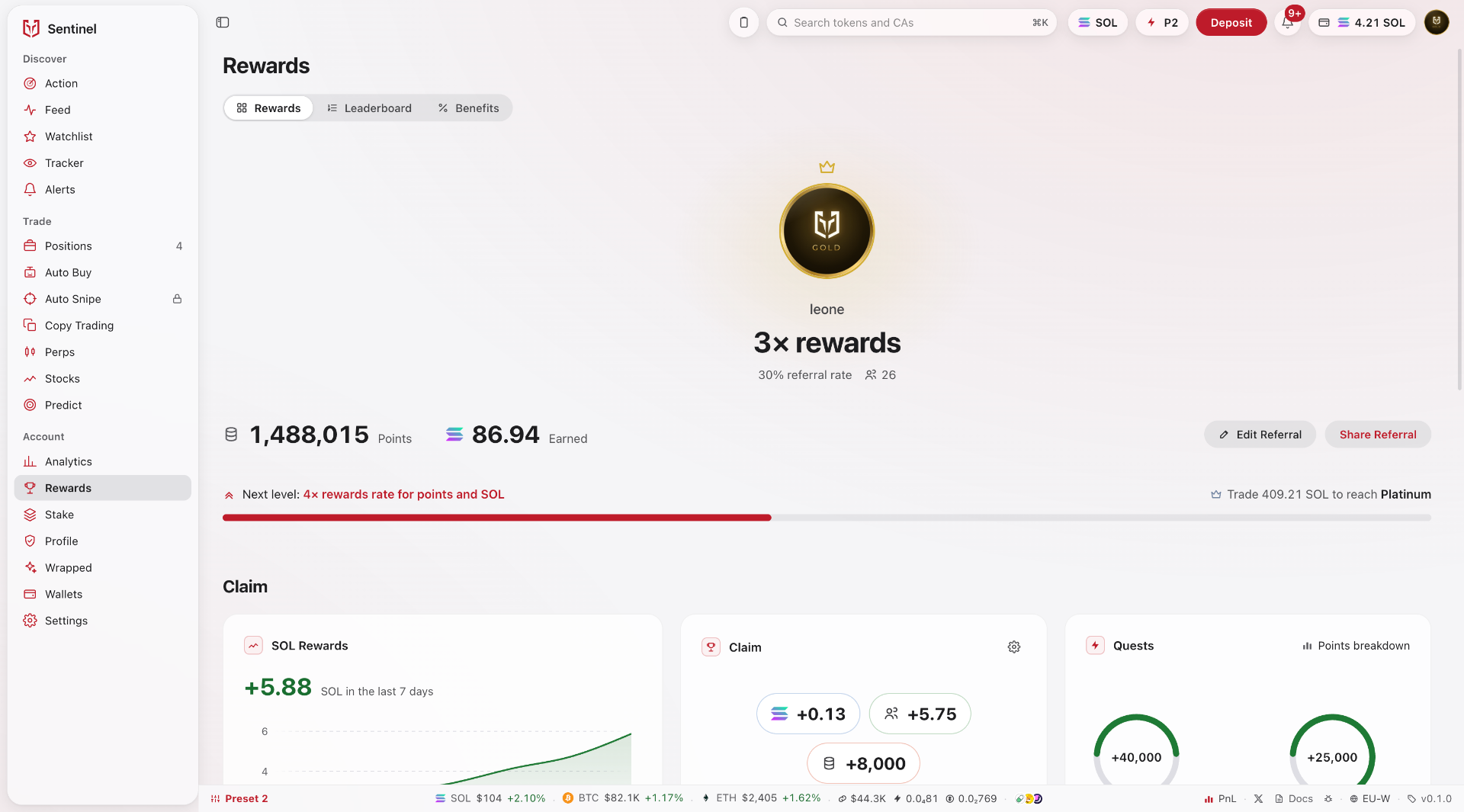Screen dimensions: 1464x812
Task: Open the SOL chain selector
Action: (x=1097, y=23)
